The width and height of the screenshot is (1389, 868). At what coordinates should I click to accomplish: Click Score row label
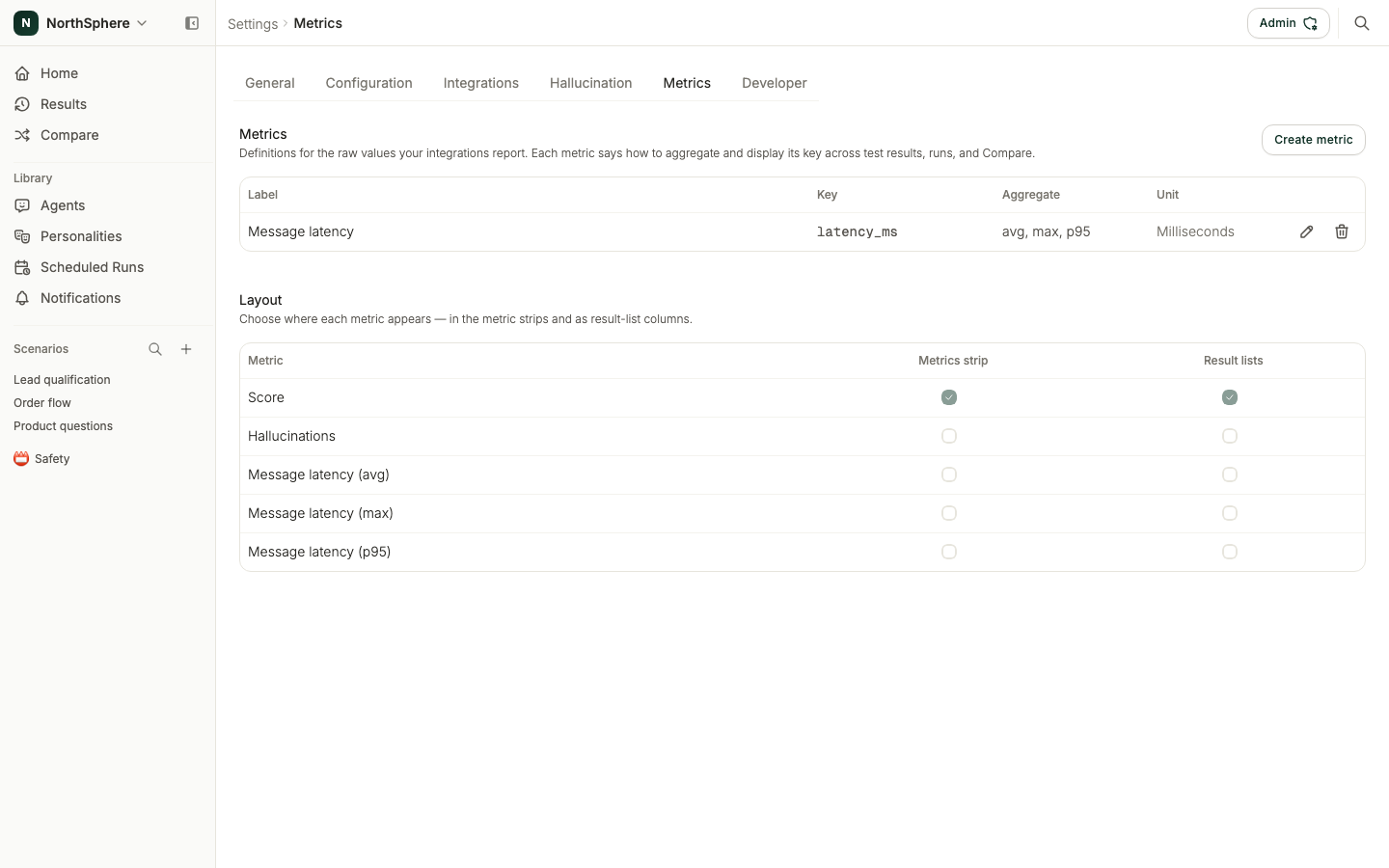point(266,397)
